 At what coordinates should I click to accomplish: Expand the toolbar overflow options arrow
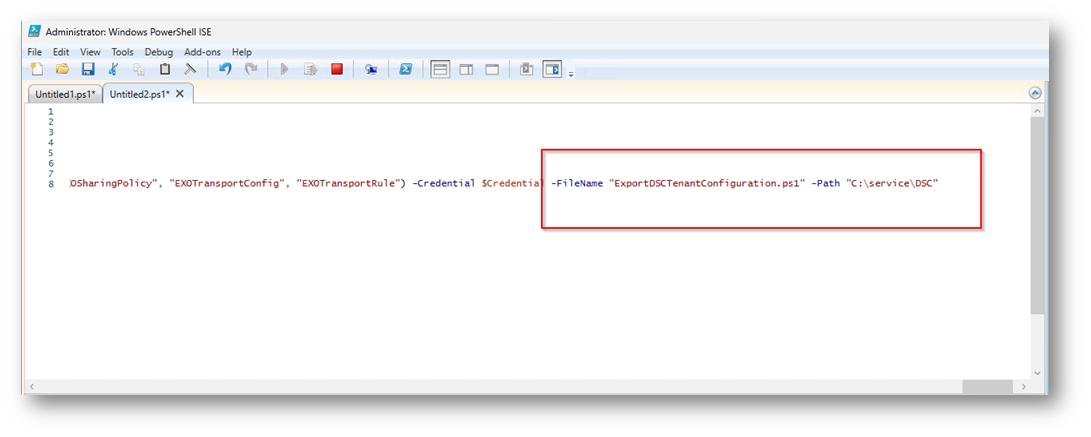point(571,73)
